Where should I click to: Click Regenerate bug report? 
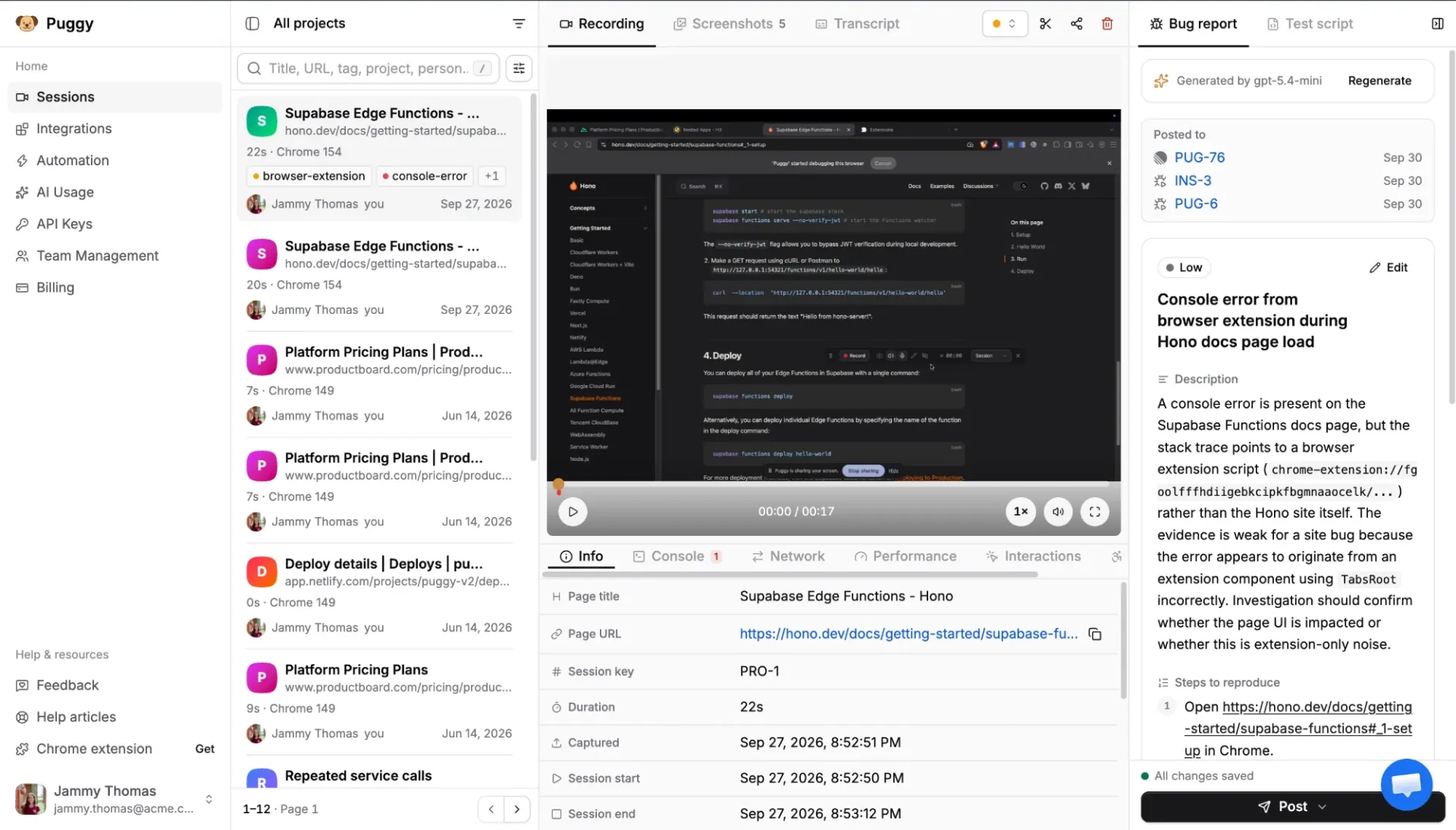[x=1379, y=81]
